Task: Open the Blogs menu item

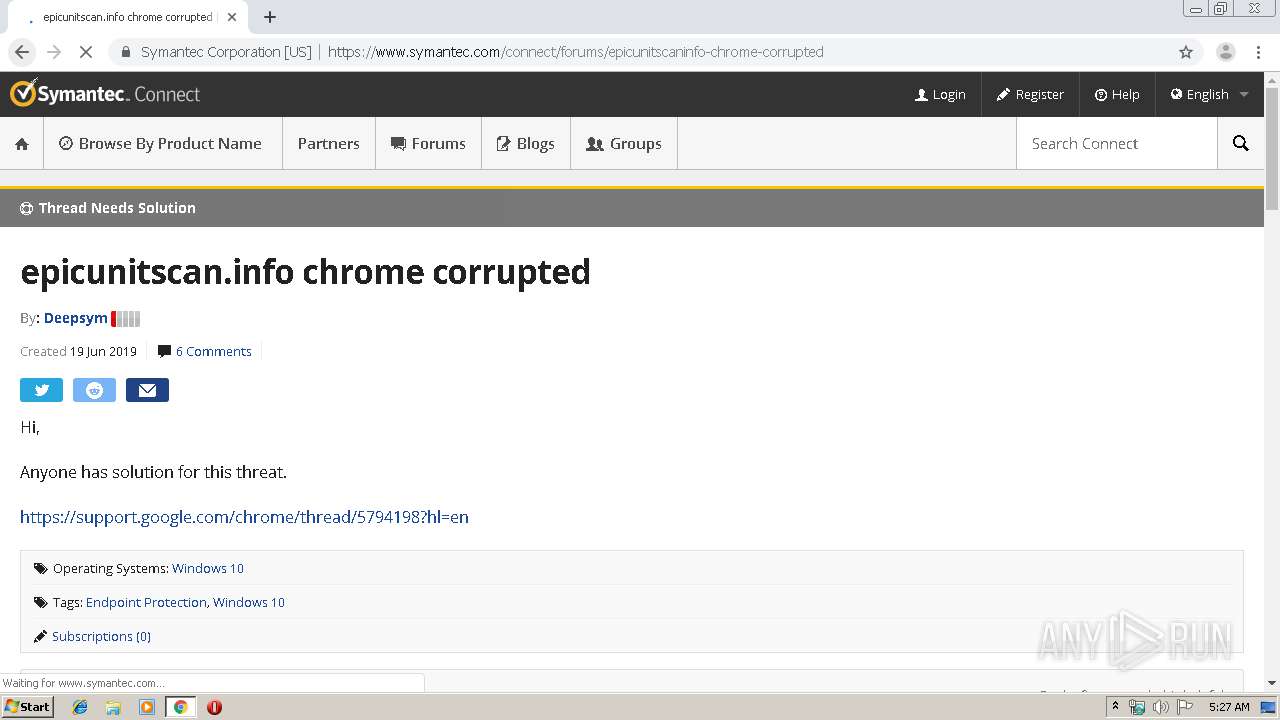Action: point(525,144)
